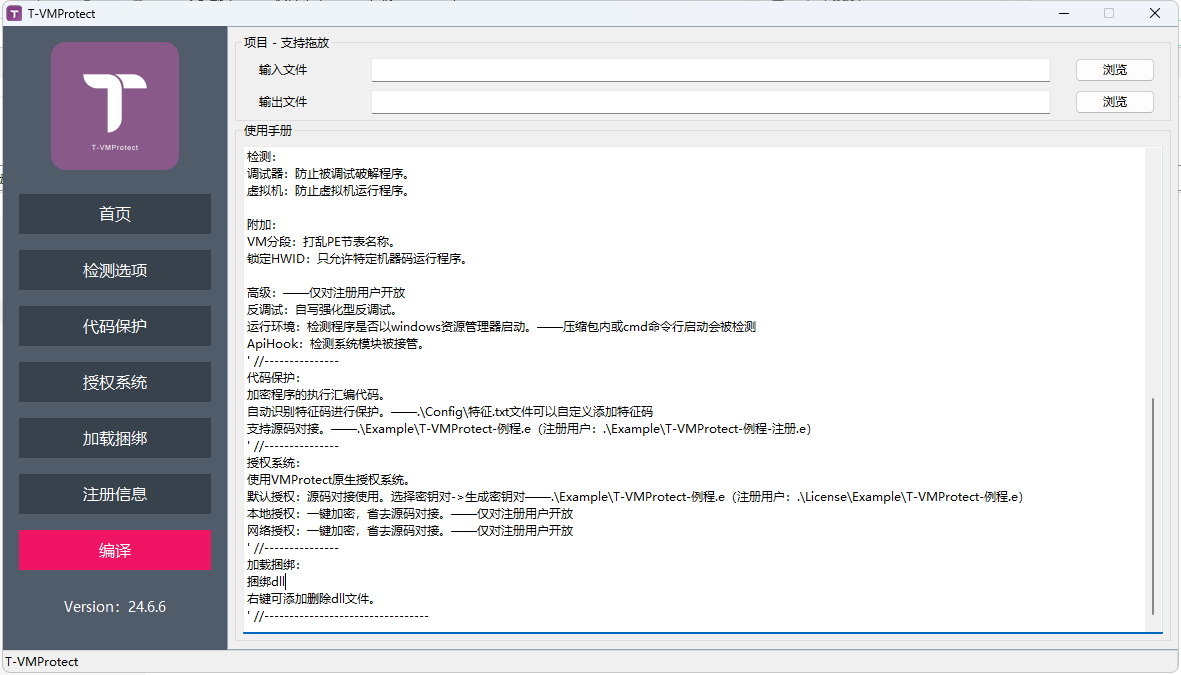The width and height of the screenshot is (1181, 675).
Task: Close the T-VMProtect window
Action: pyautogui.click(x=1155, y=14)
